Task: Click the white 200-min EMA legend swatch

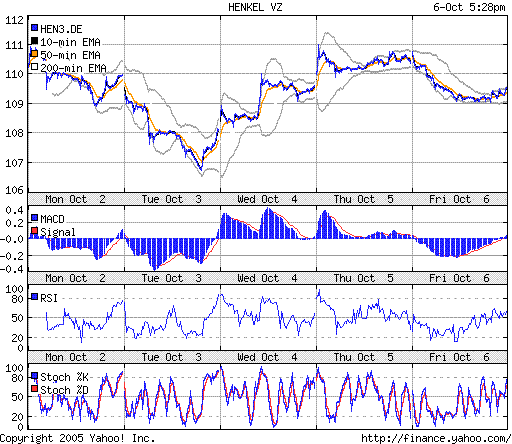Action: pyautogui.click(x=34, y=67)
